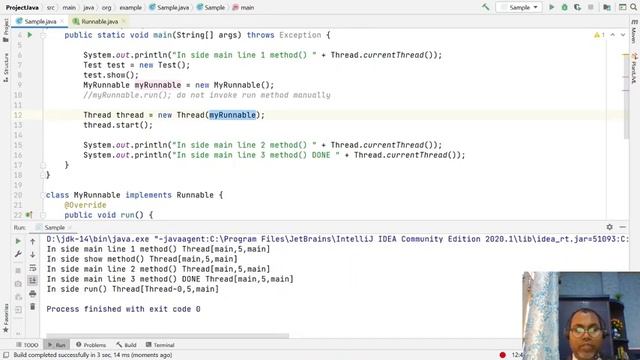Open the Sample run configuration dropdown

click(x=519, y=7)
